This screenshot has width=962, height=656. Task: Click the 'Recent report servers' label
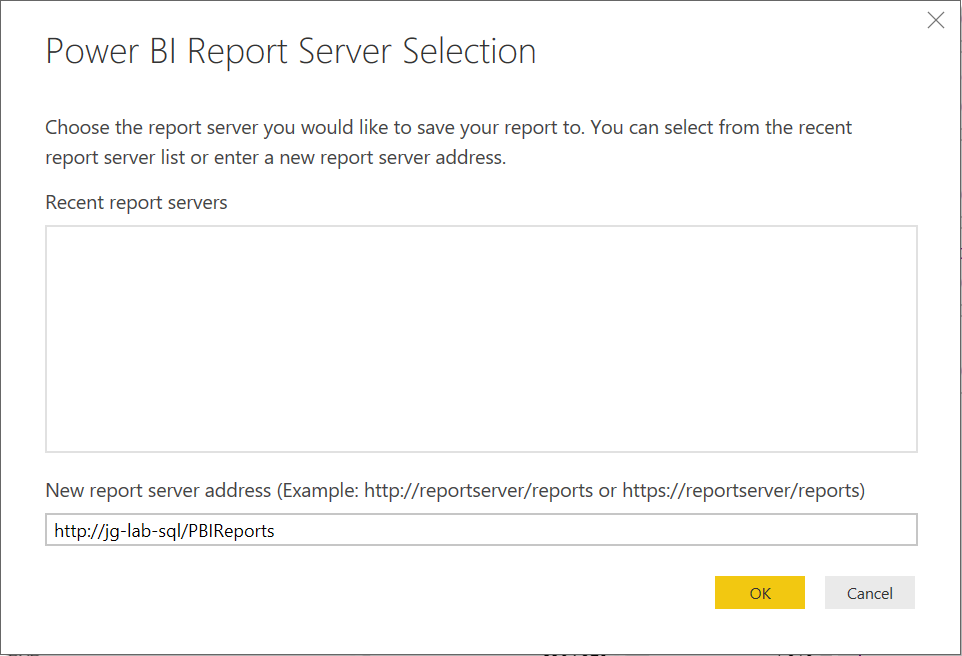click(x=136, y=203)
